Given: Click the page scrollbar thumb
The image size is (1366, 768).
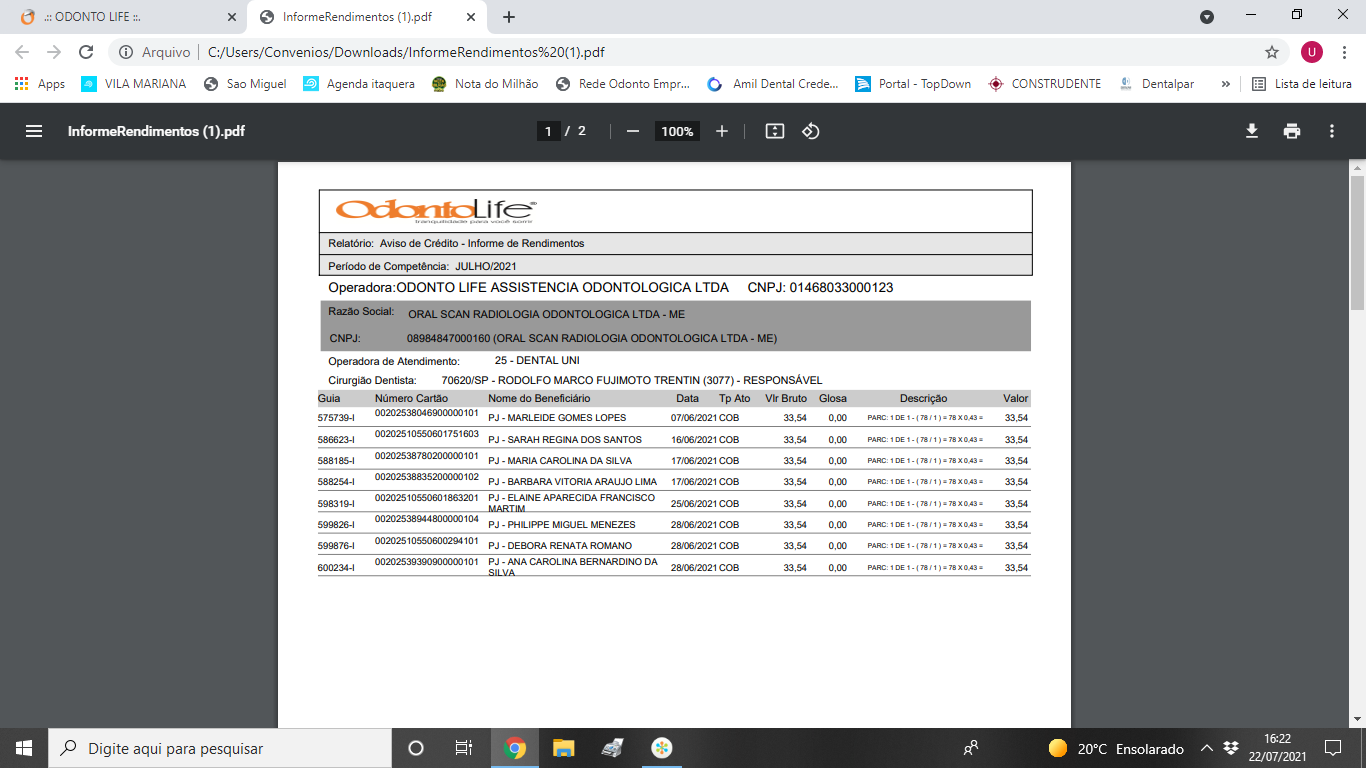Looking at the screenshot, I should click(x=1357, y=244).
